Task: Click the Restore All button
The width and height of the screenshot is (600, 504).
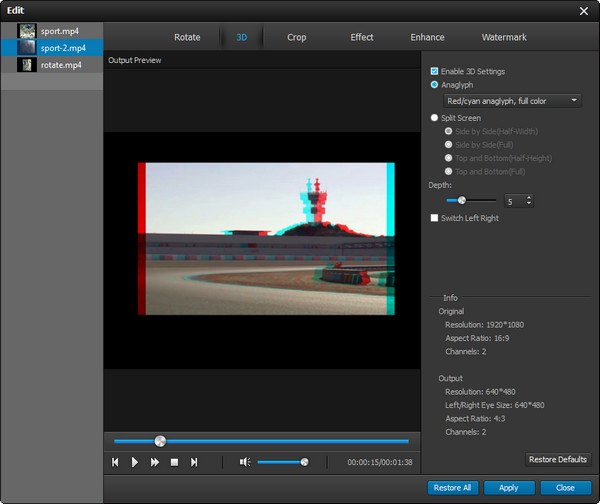Action: [452, 488]
